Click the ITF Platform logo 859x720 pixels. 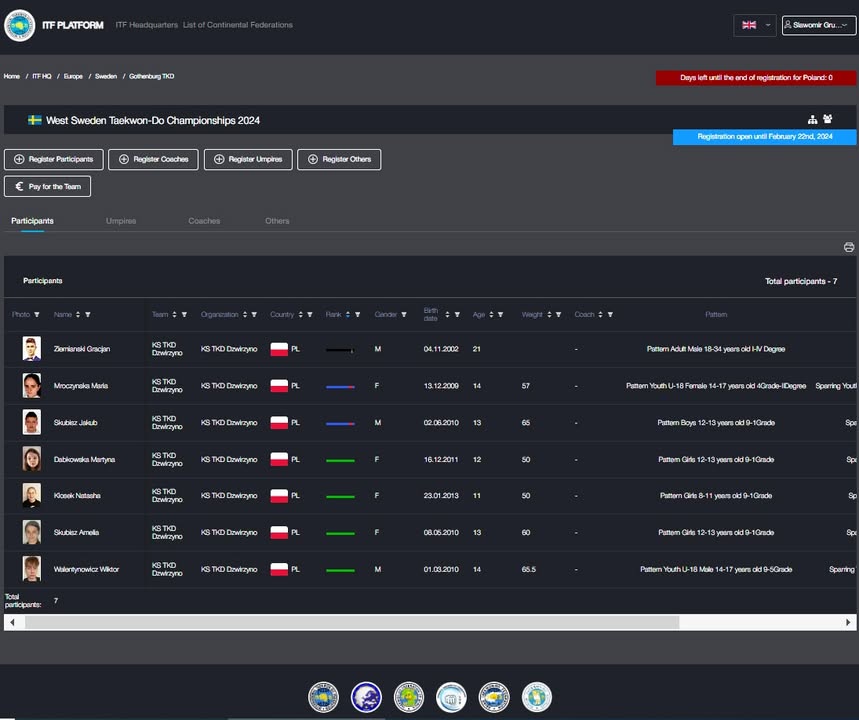(x=20, y=25)
